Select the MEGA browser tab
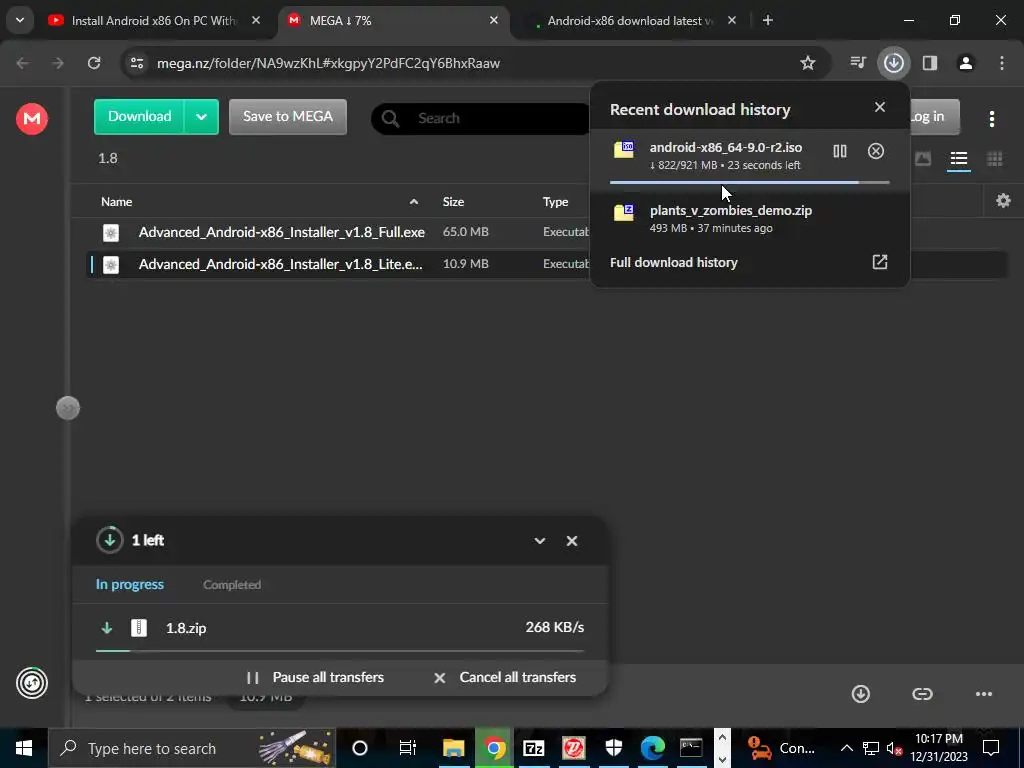1024x768 pixels. click(394, 20)
